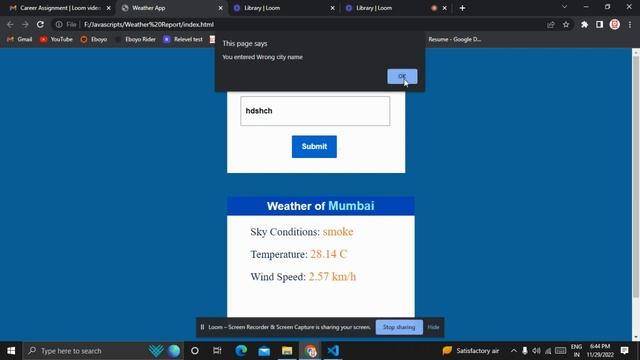Select the wind speed value 2.57 km/h
Viewport: 640px width, 360px height.
pos(332,276)
